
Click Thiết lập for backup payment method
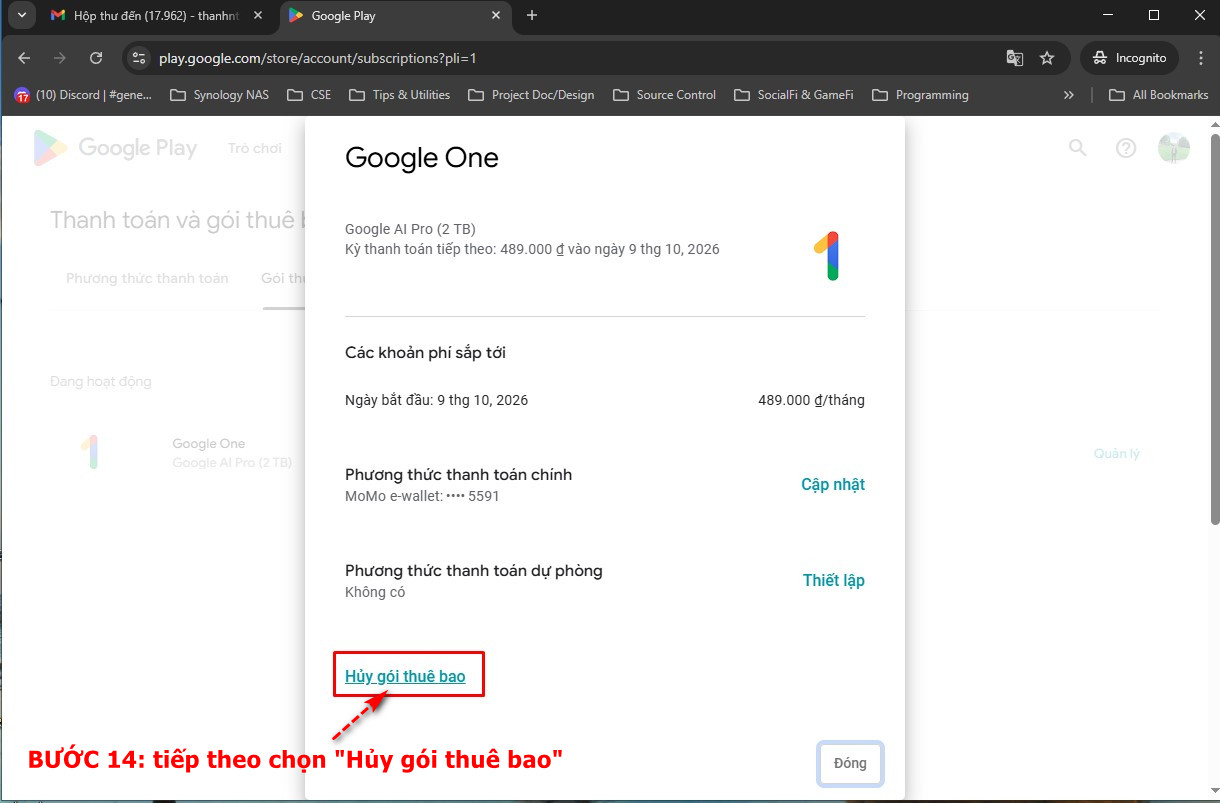click(833, 581)
